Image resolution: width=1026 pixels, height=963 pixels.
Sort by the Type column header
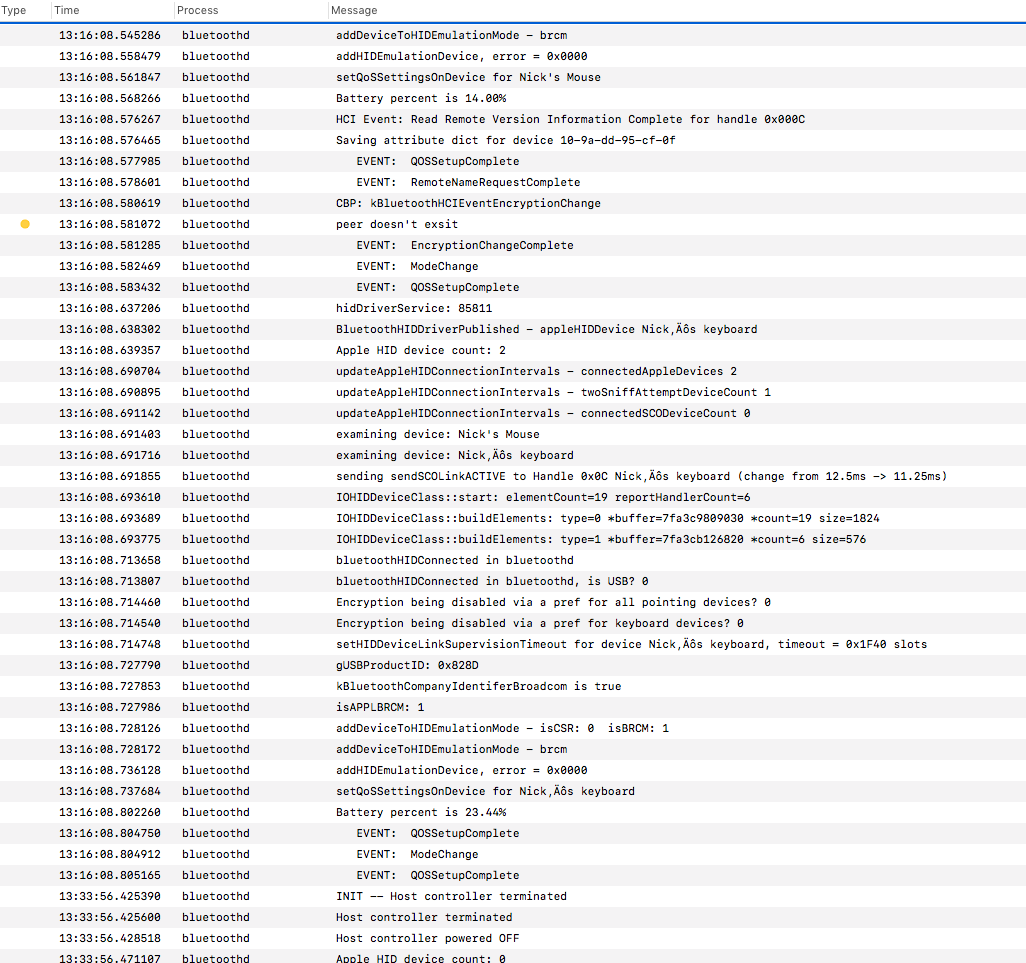14,10
